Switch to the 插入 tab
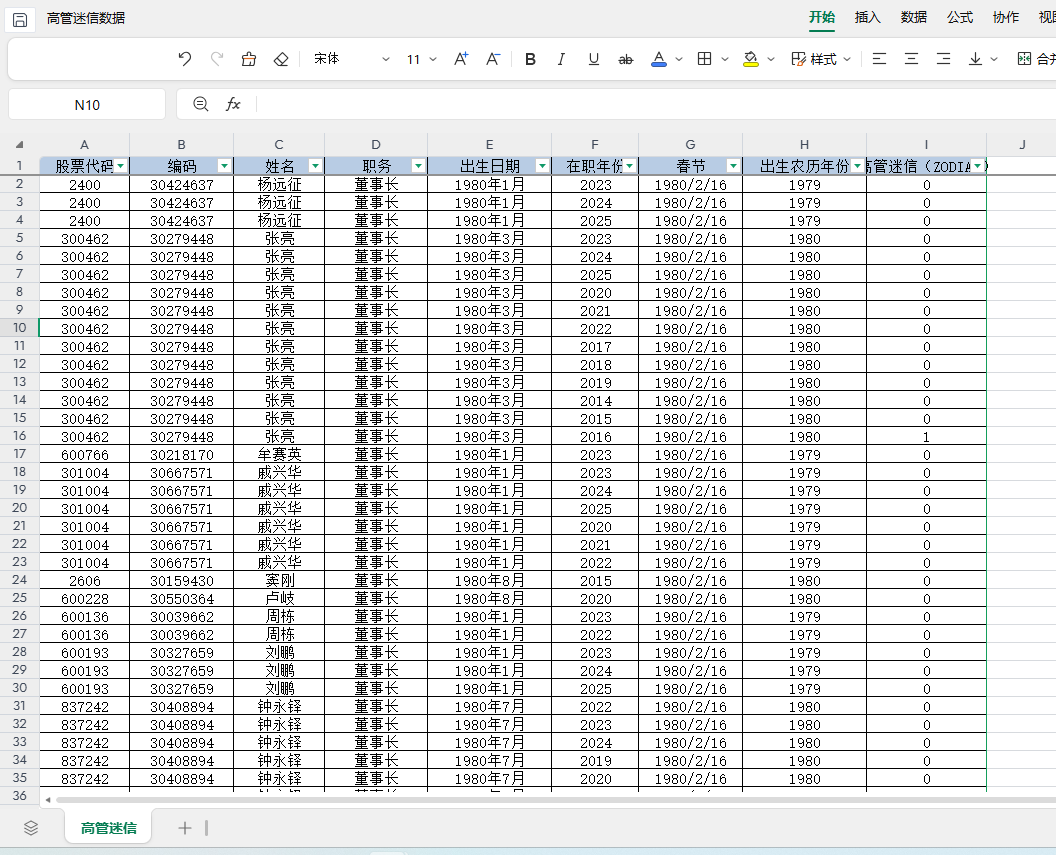This screenshot has height=855, width=1056. point(867,18)
